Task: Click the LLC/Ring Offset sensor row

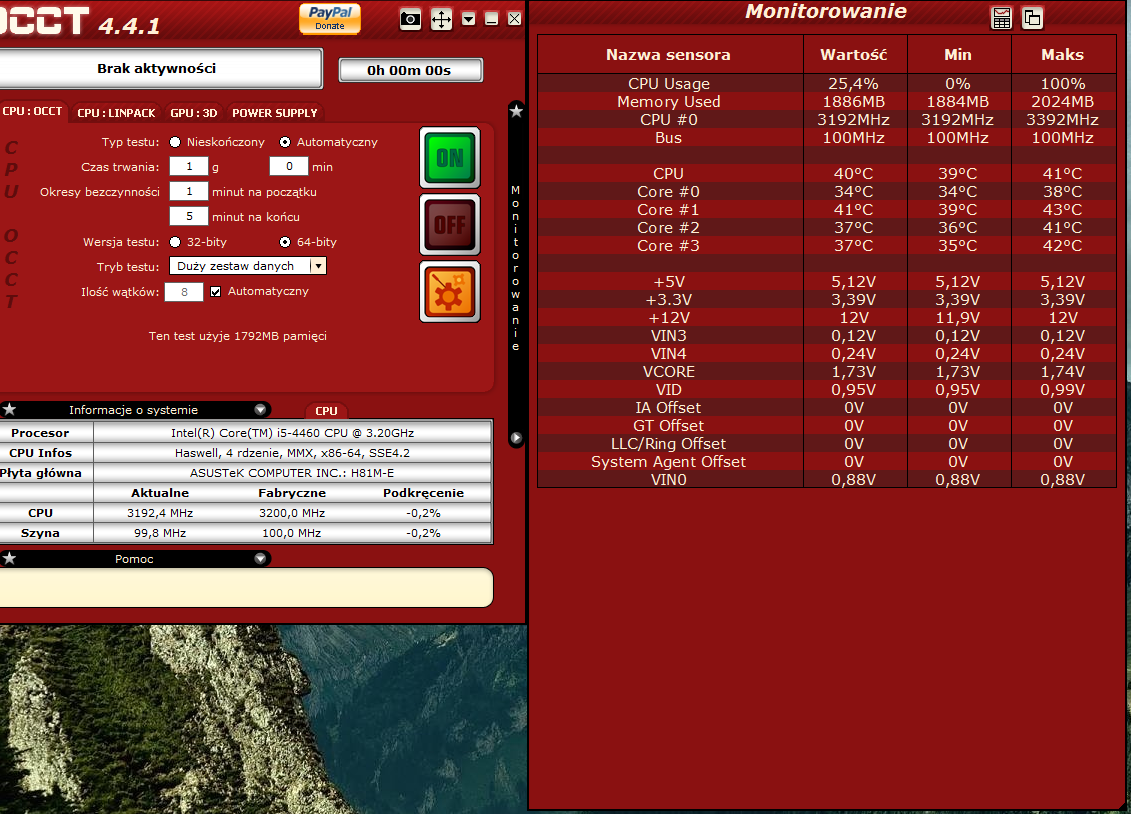Action: click(x=827, y=444)
